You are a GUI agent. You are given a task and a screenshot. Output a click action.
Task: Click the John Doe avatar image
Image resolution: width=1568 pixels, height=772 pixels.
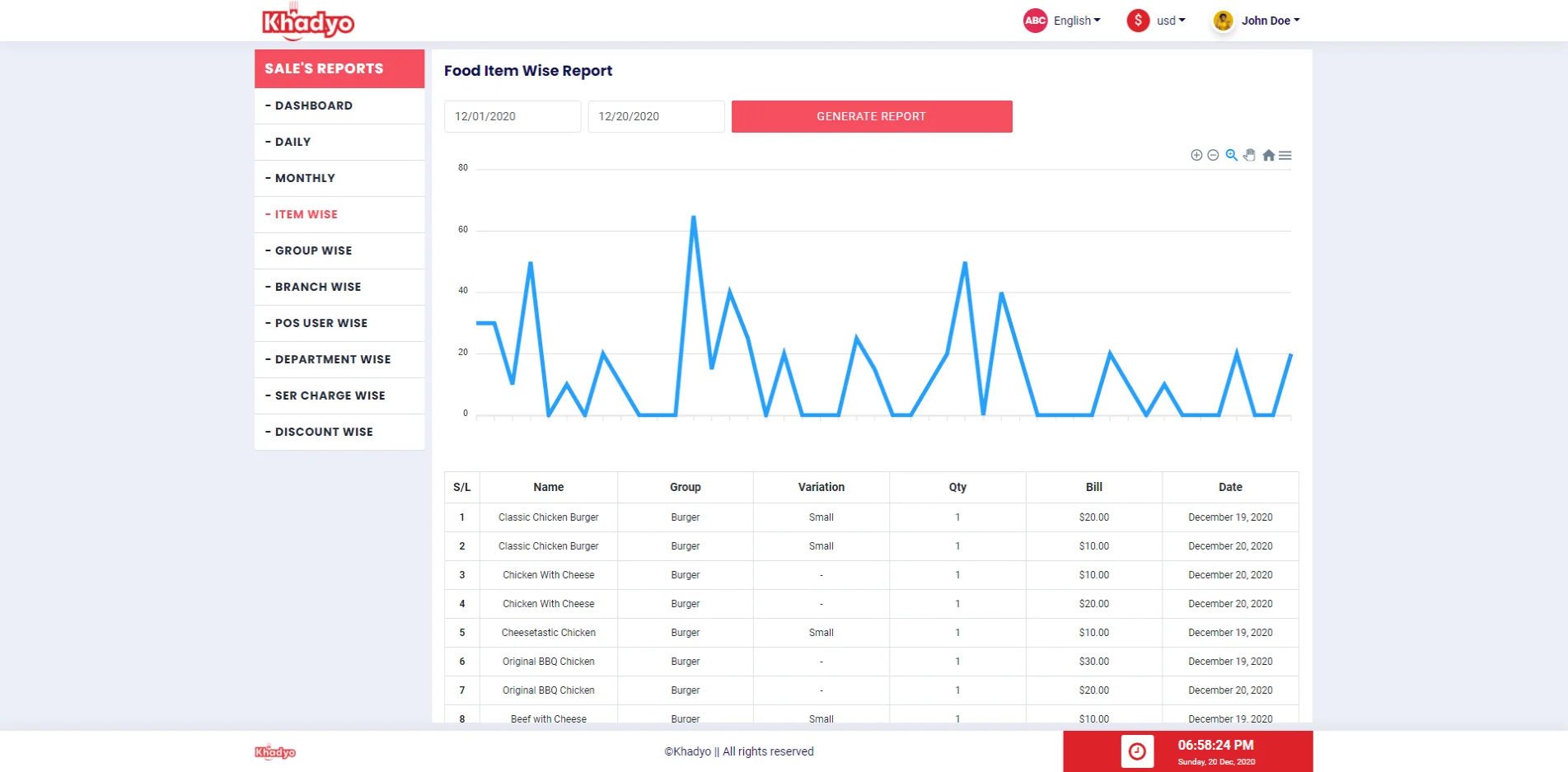[x=1224, y=21]
